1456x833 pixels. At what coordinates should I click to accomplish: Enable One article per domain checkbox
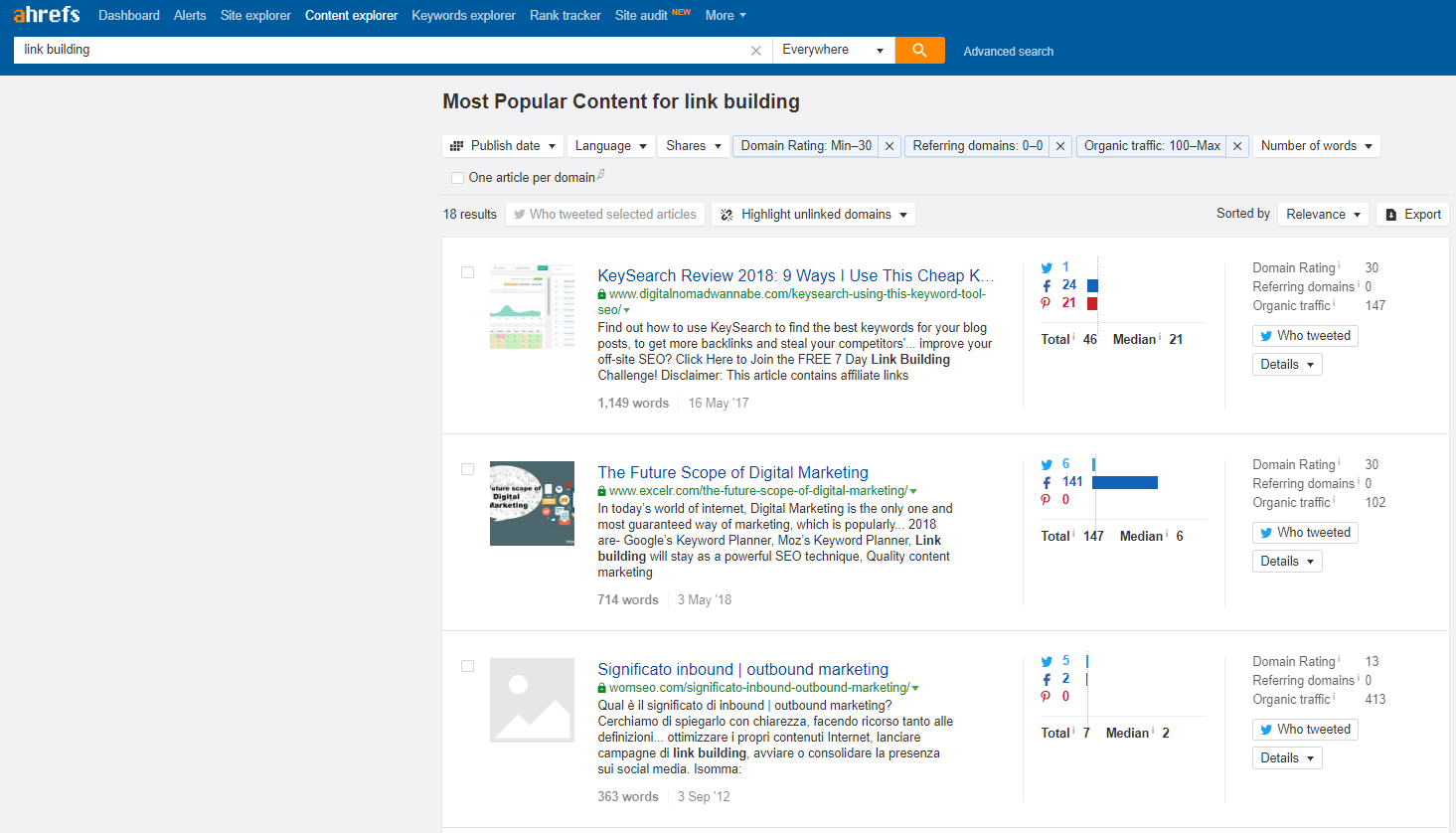(457, 178)
